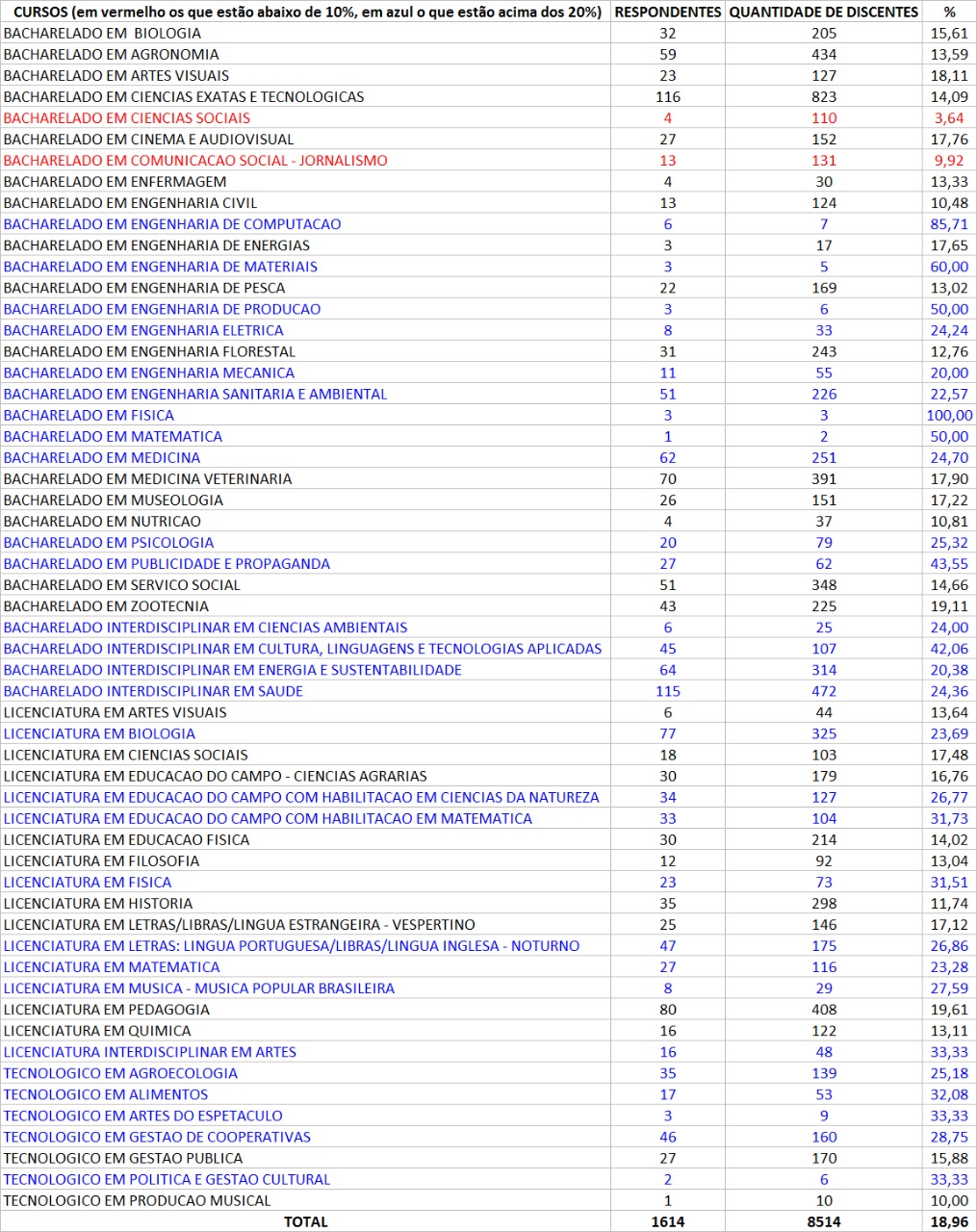This screenshot has height=1232, width=977.
Task: Select BACHARELADO EM ENGENHARIA DE COMPUTACAO cell
Action: [x=172, y=224]
